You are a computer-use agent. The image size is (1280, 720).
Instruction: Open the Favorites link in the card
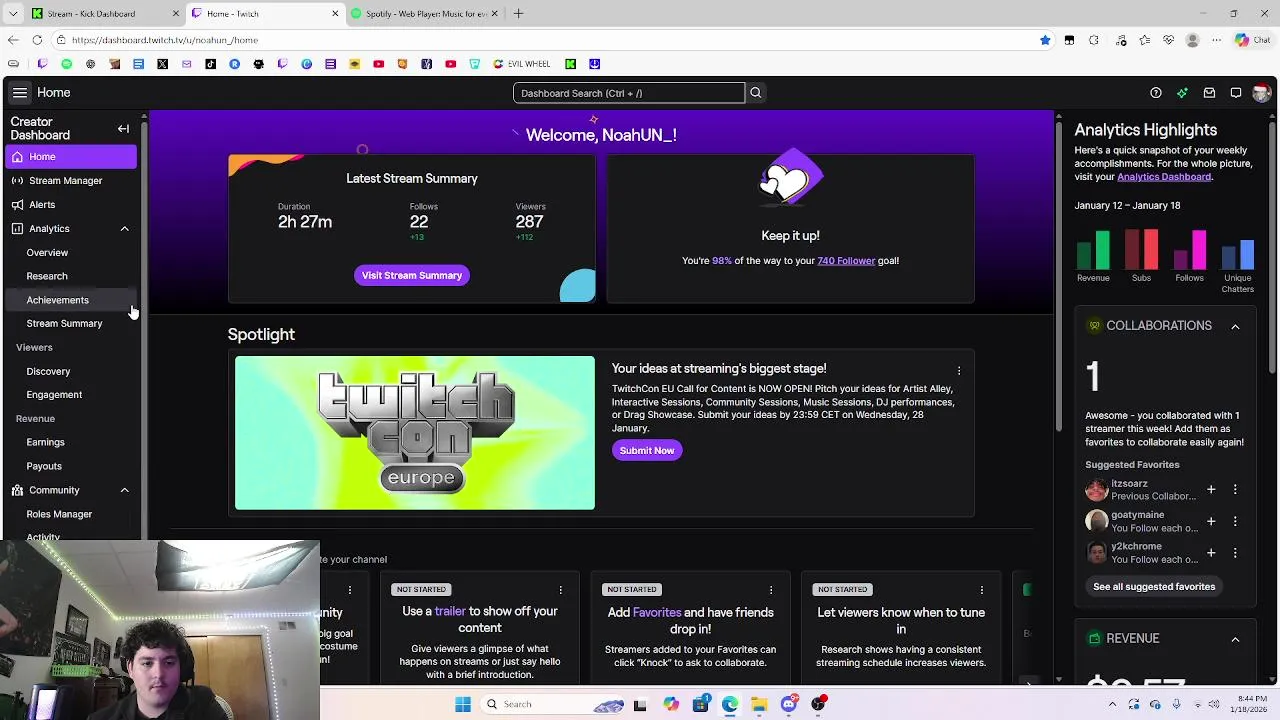[657, 613]
